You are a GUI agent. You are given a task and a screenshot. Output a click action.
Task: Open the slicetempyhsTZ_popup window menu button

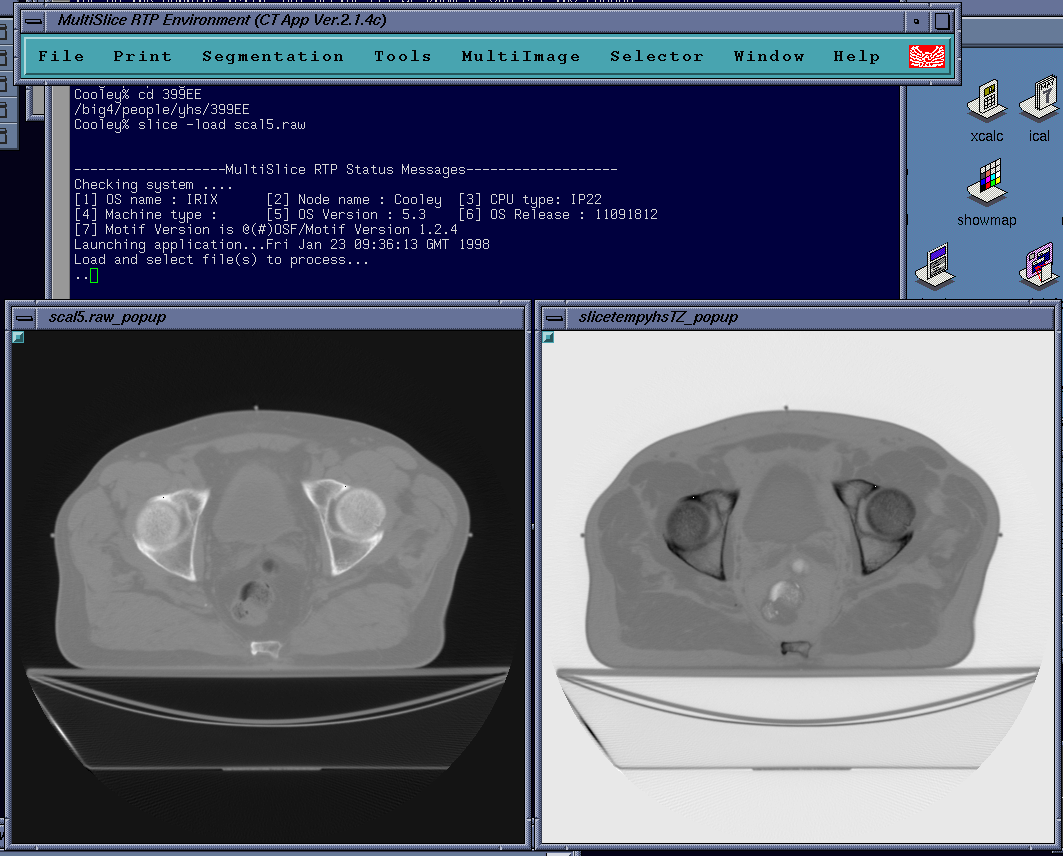coord(555,318)
